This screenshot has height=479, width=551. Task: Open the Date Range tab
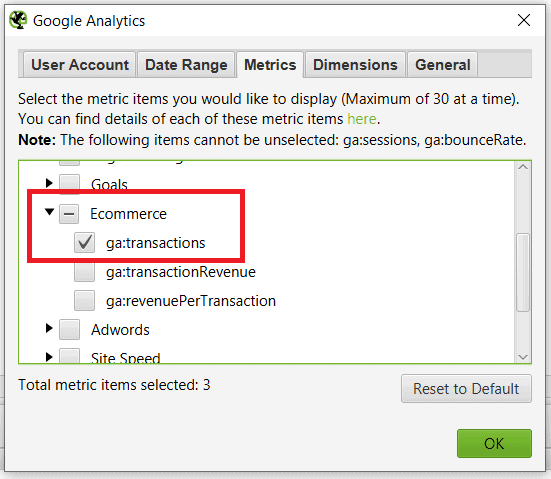pyautogui.click(x=186, y=65)
